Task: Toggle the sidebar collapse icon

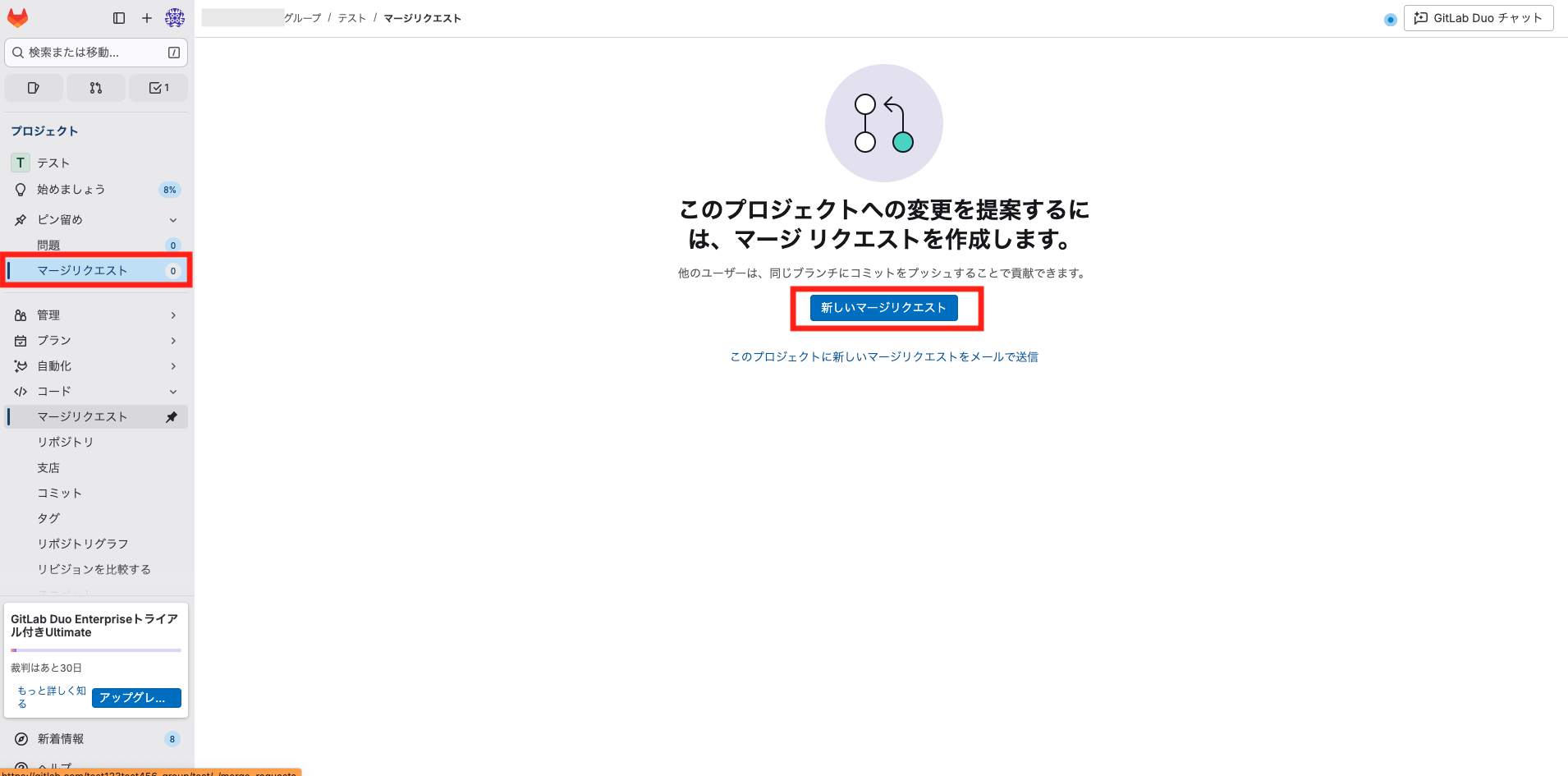Action: coord(119,18)
